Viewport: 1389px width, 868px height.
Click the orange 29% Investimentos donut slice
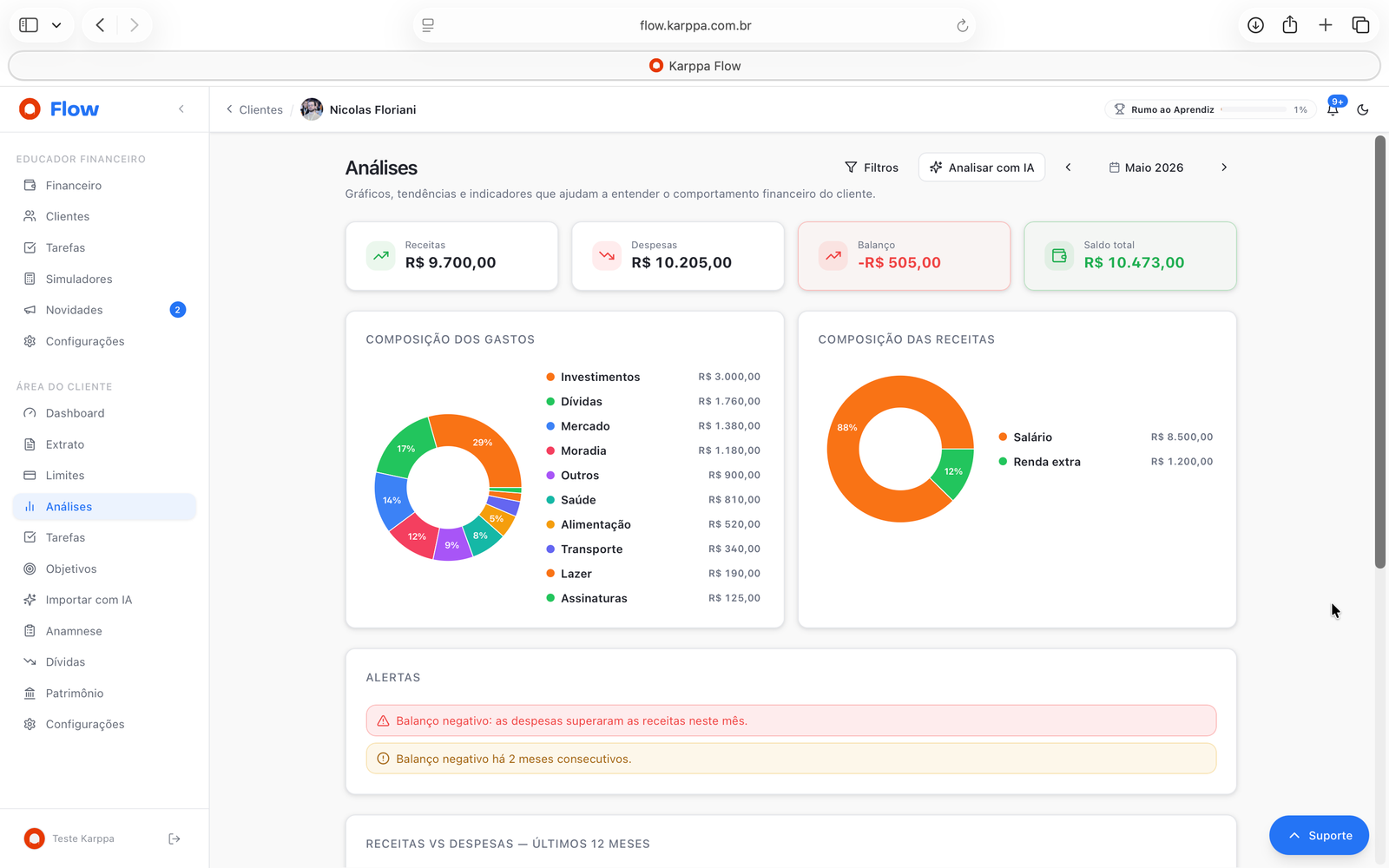coord(484,444)
